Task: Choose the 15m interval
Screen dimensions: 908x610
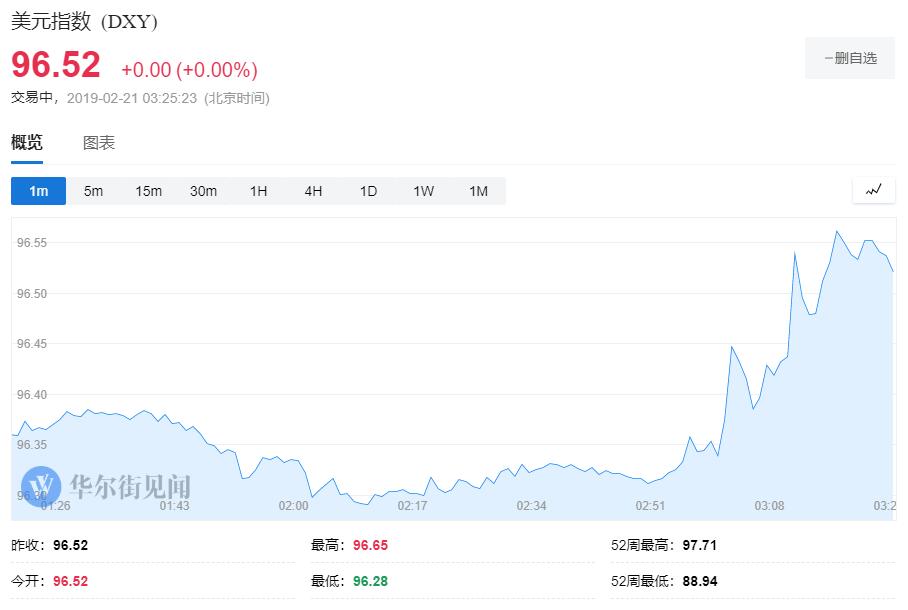Action: [x=148, y=191]
